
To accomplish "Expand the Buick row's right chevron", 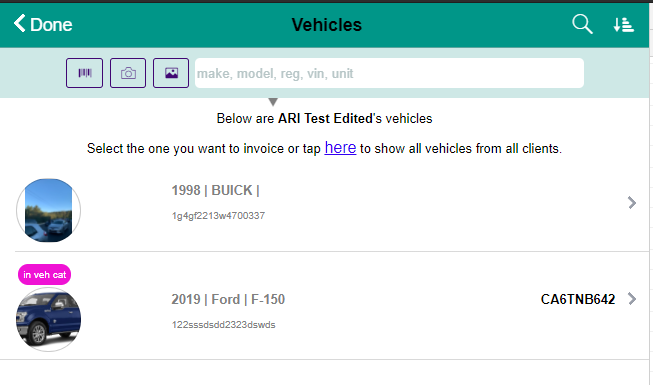I will (632, 203).
